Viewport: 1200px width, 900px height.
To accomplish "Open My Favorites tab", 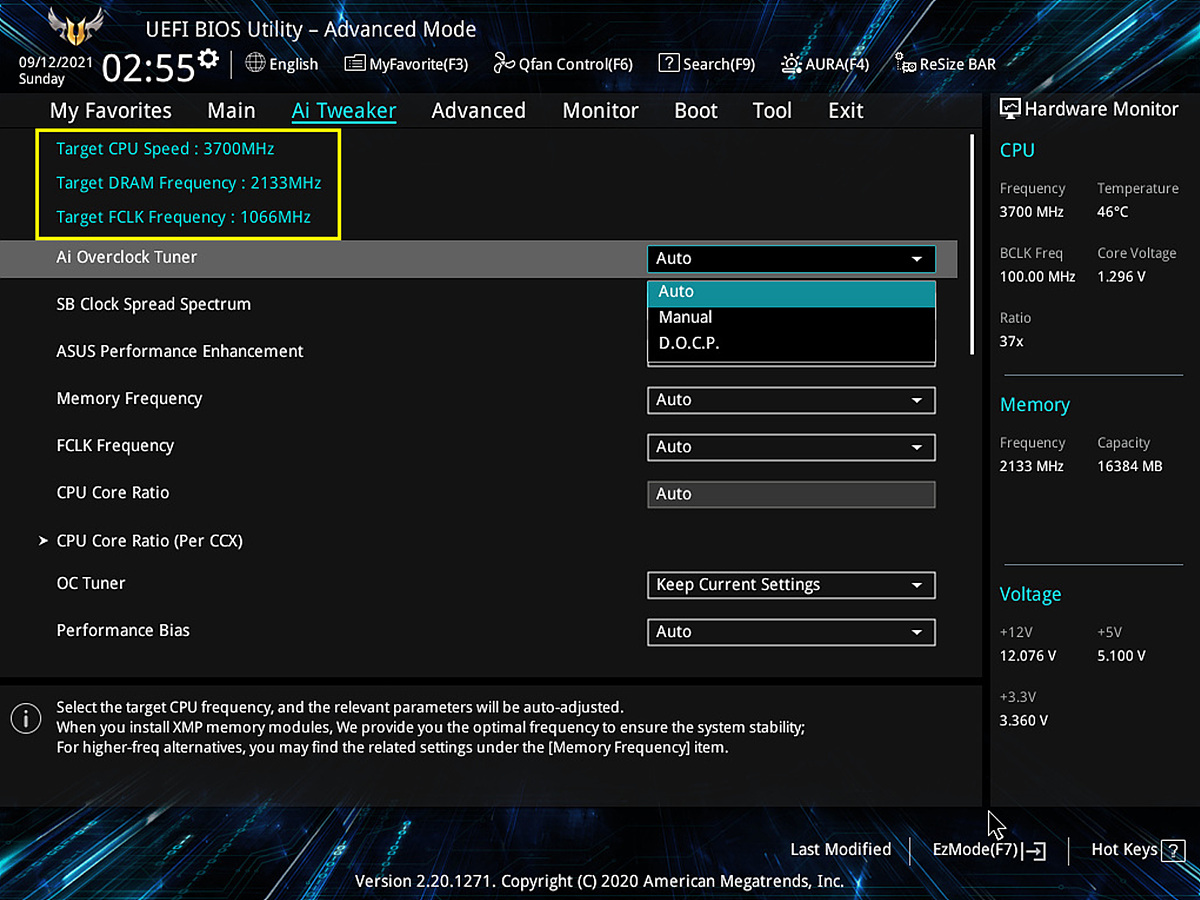I will click(x=111, y=111).
